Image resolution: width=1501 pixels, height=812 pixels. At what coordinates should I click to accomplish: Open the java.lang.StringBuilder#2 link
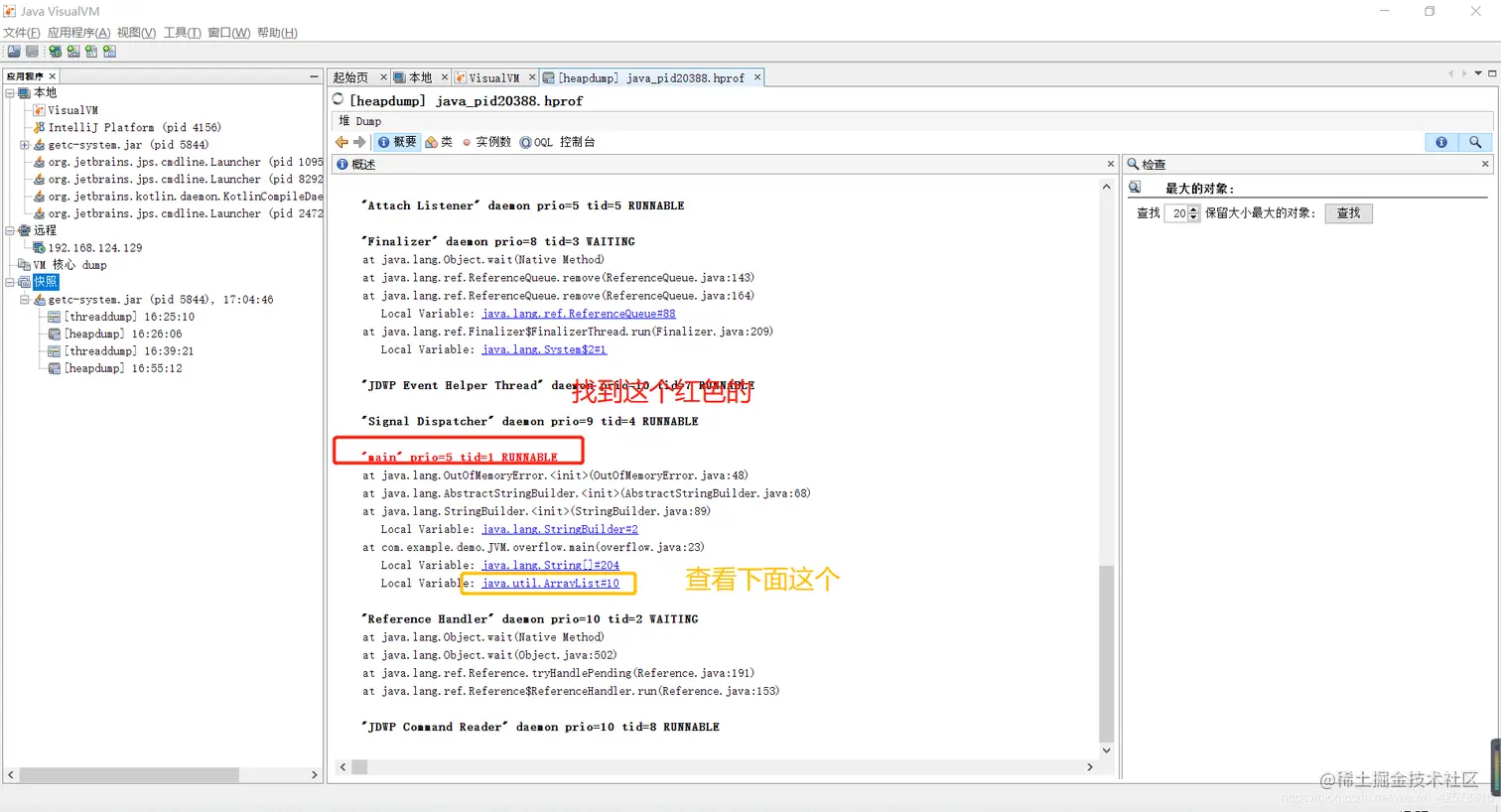tap(560, 529)
